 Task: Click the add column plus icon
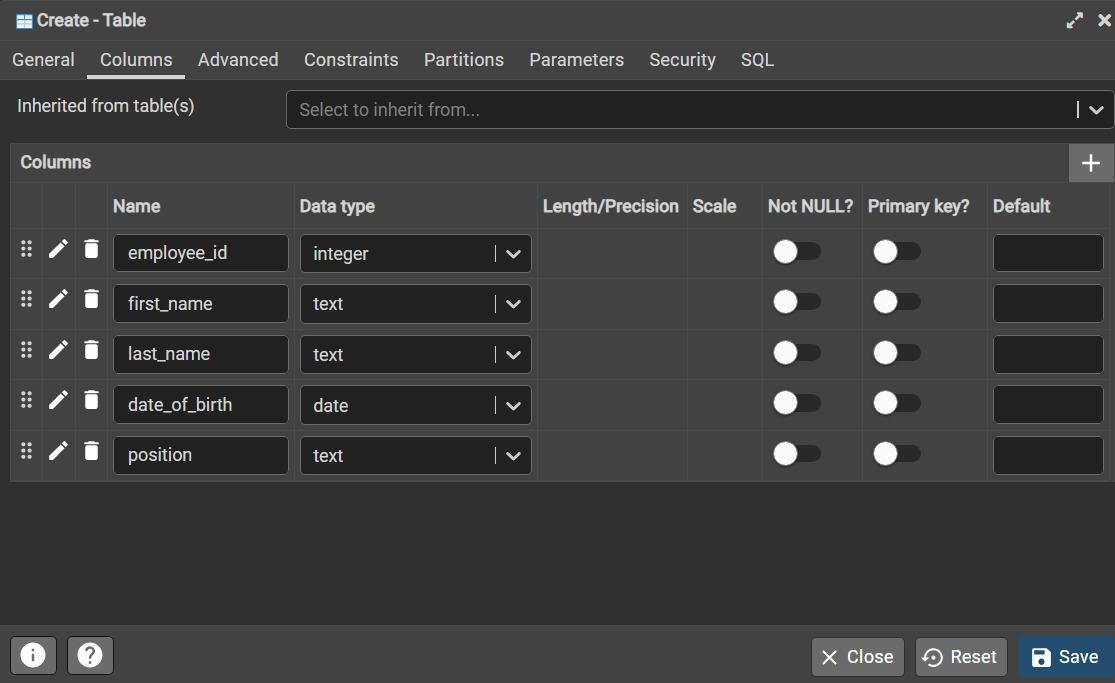coord(1091,163)
